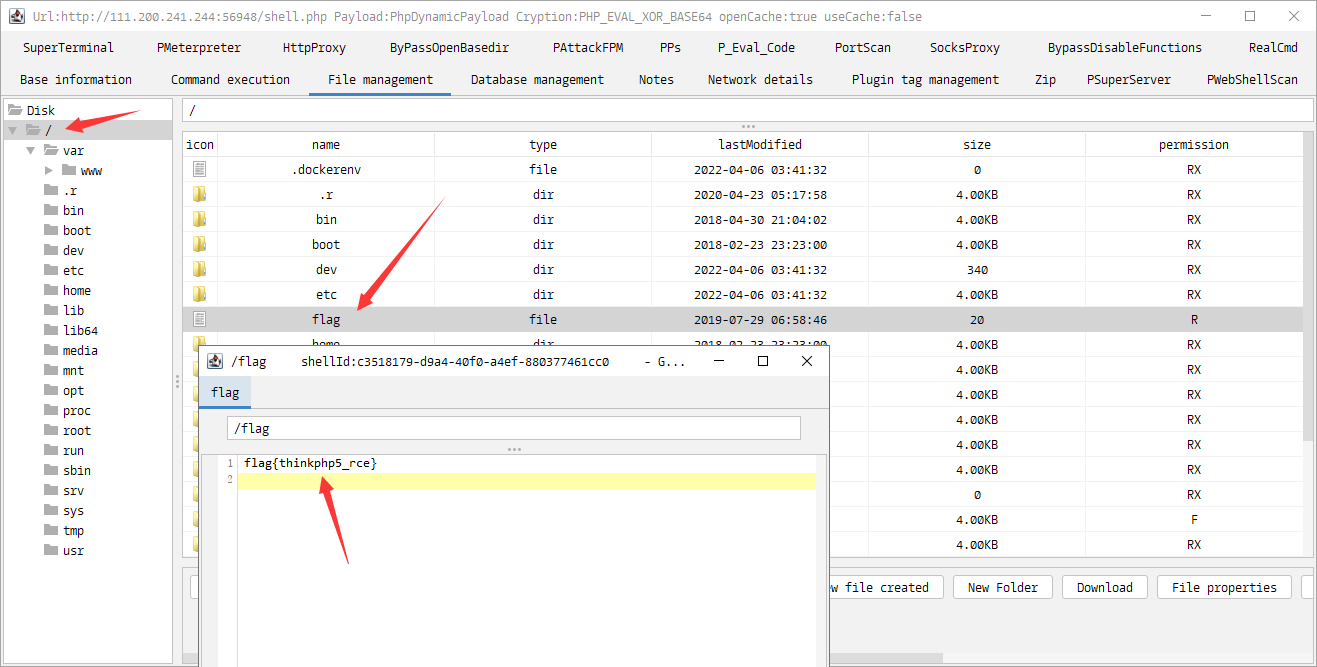Click the Download button
Viewport: 1317px width, 667px height.
tap(1105, 587)
